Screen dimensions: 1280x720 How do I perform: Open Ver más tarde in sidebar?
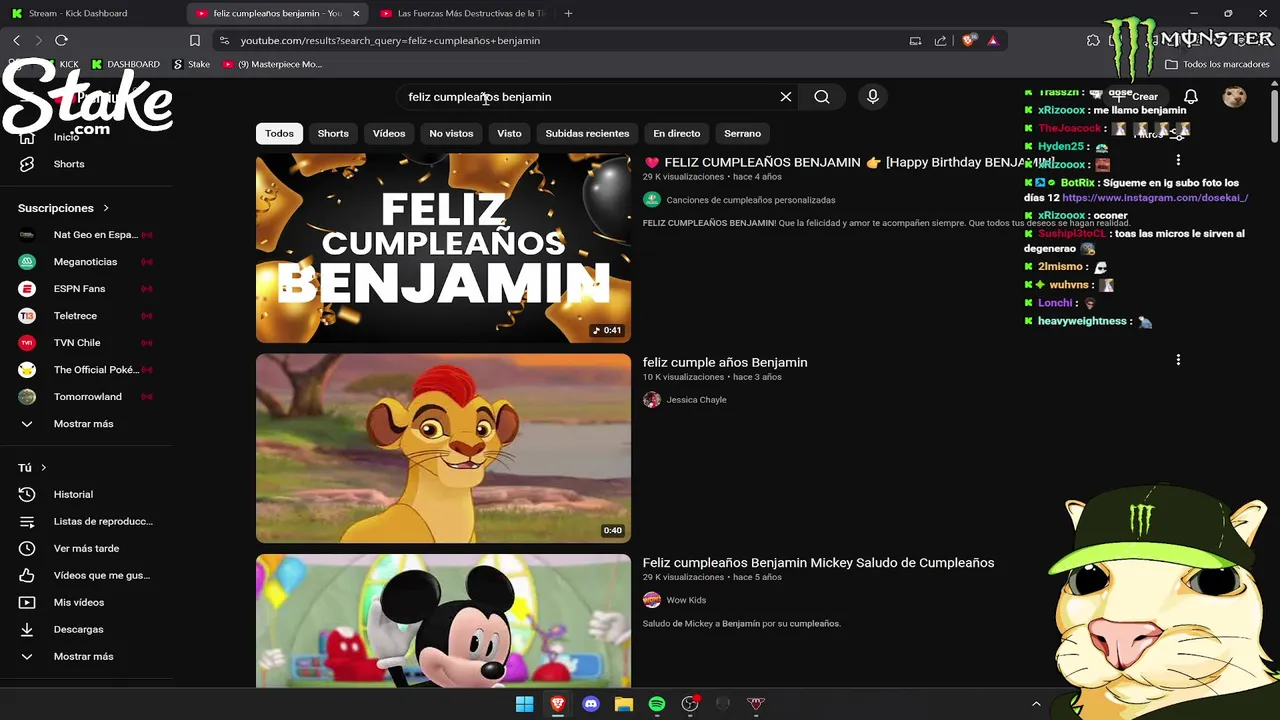[86, 548]
